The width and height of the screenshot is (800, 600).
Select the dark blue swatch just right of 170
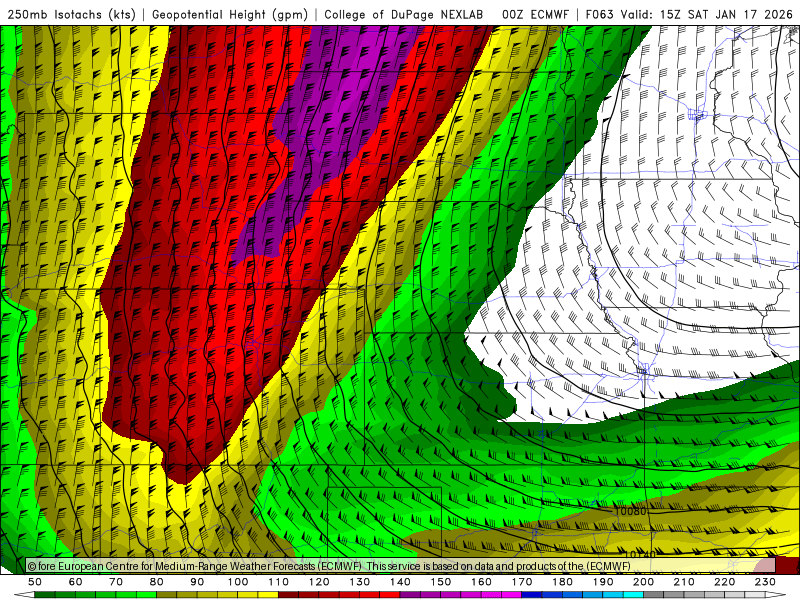tap(532, 595)
